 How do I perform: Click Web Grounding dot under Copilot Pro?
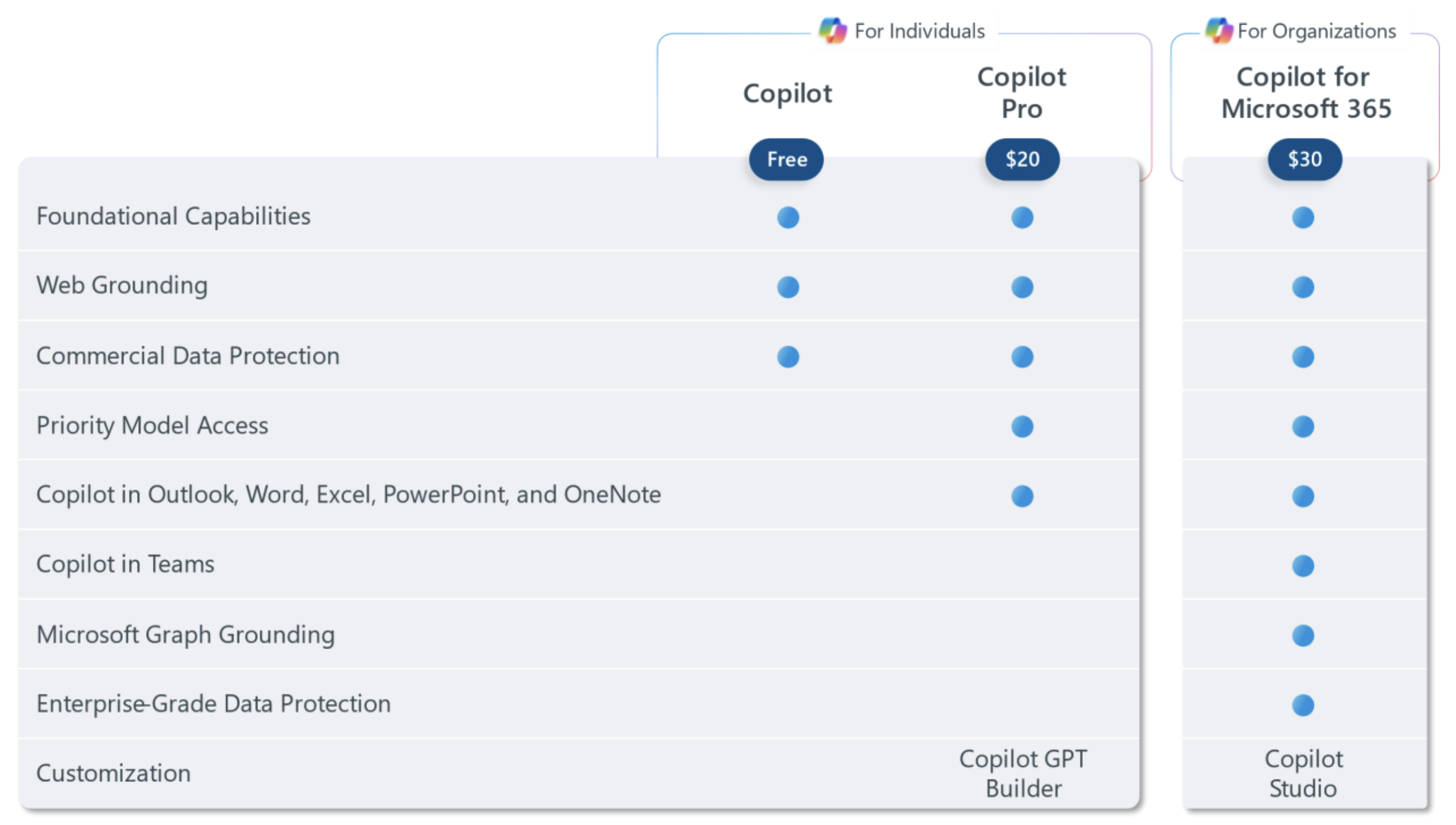[1022, 287]
